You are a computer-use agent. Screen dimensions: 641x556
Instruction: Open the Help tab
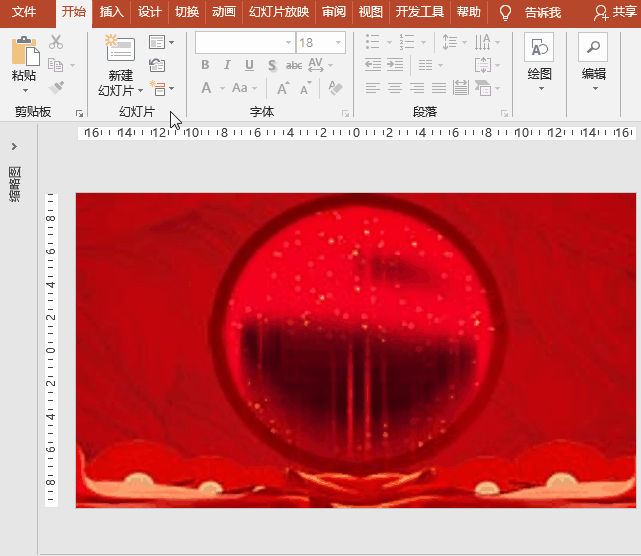click(469, 12)
